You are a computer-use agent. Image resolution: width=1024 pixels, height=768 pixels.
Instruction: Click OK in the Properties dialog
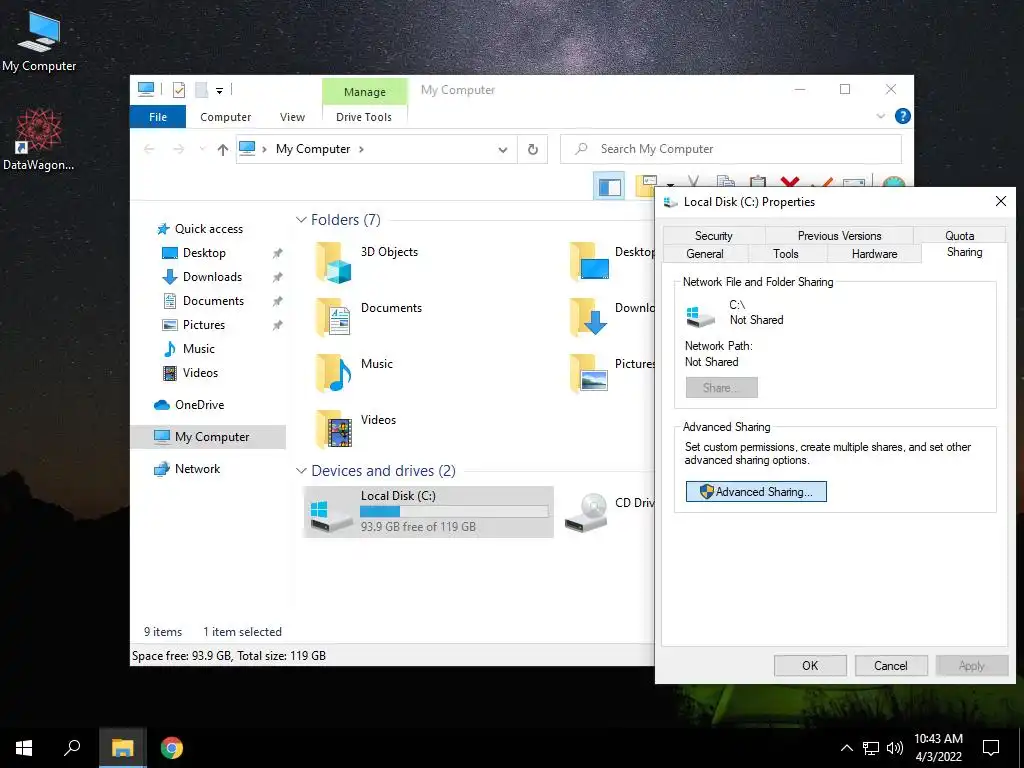[x=810, y=665]
